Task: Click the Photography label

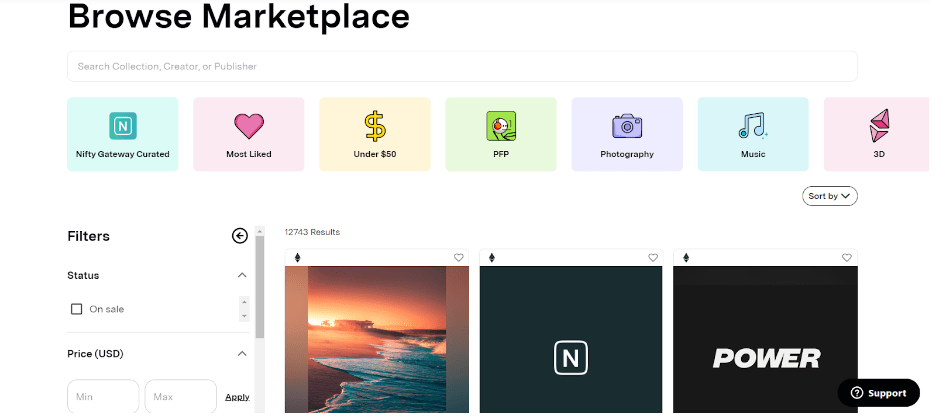Action: click(x=627, y=154)
